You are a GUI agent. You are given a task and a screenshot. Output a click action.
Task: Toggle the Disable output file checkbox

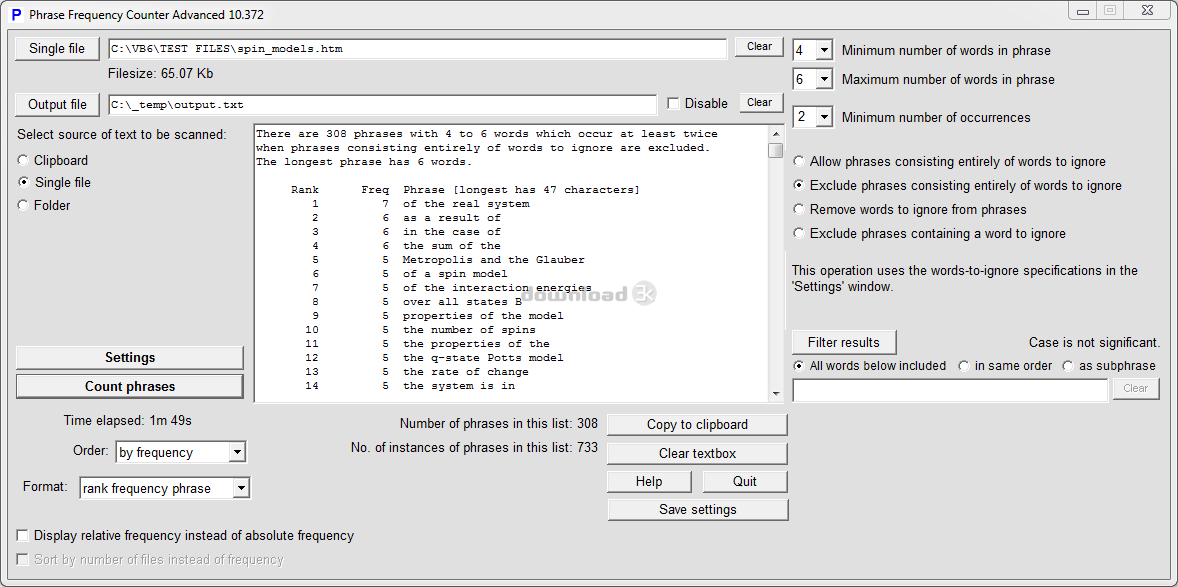tap(674, 104)
